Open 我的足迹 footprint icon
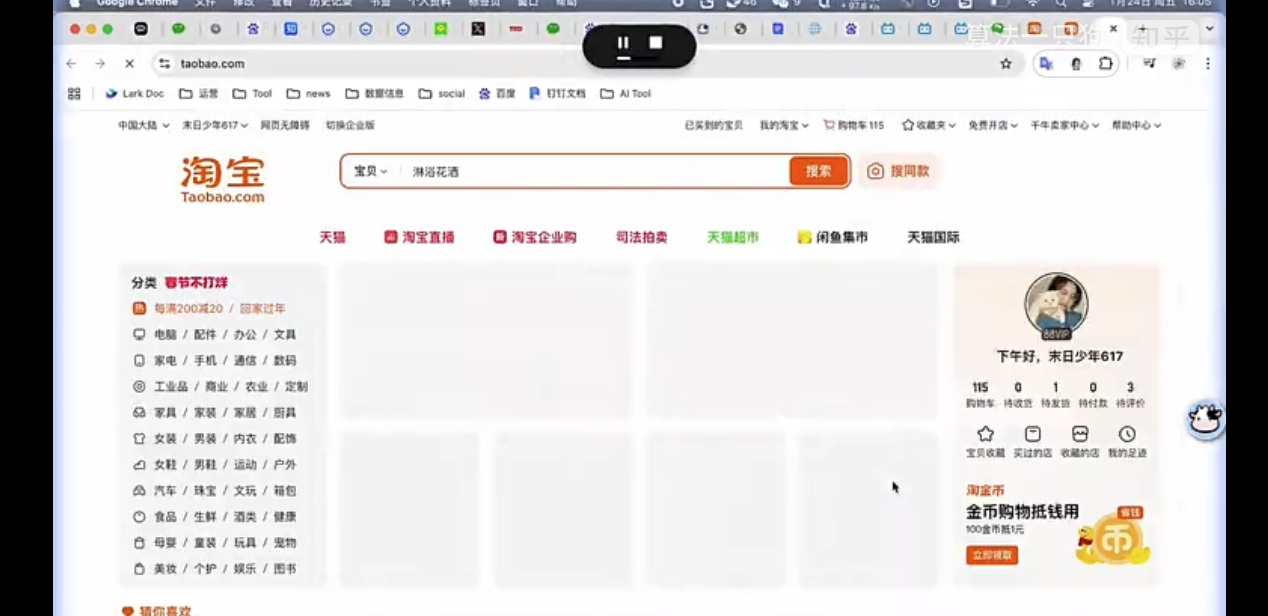This screenshot has width=1268, height=616. (x=1128, y=434)
